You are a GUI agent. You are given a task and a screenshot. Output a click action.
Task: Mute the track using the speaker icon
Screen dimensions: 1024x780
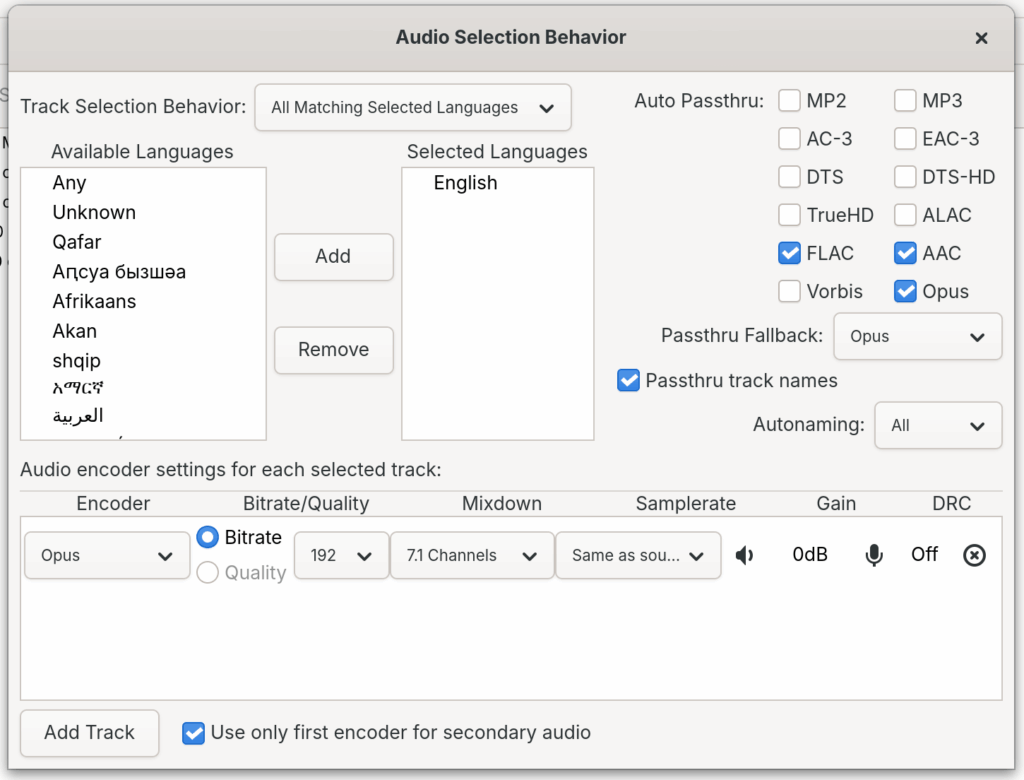pyautogui.click(x=745, y=555)
